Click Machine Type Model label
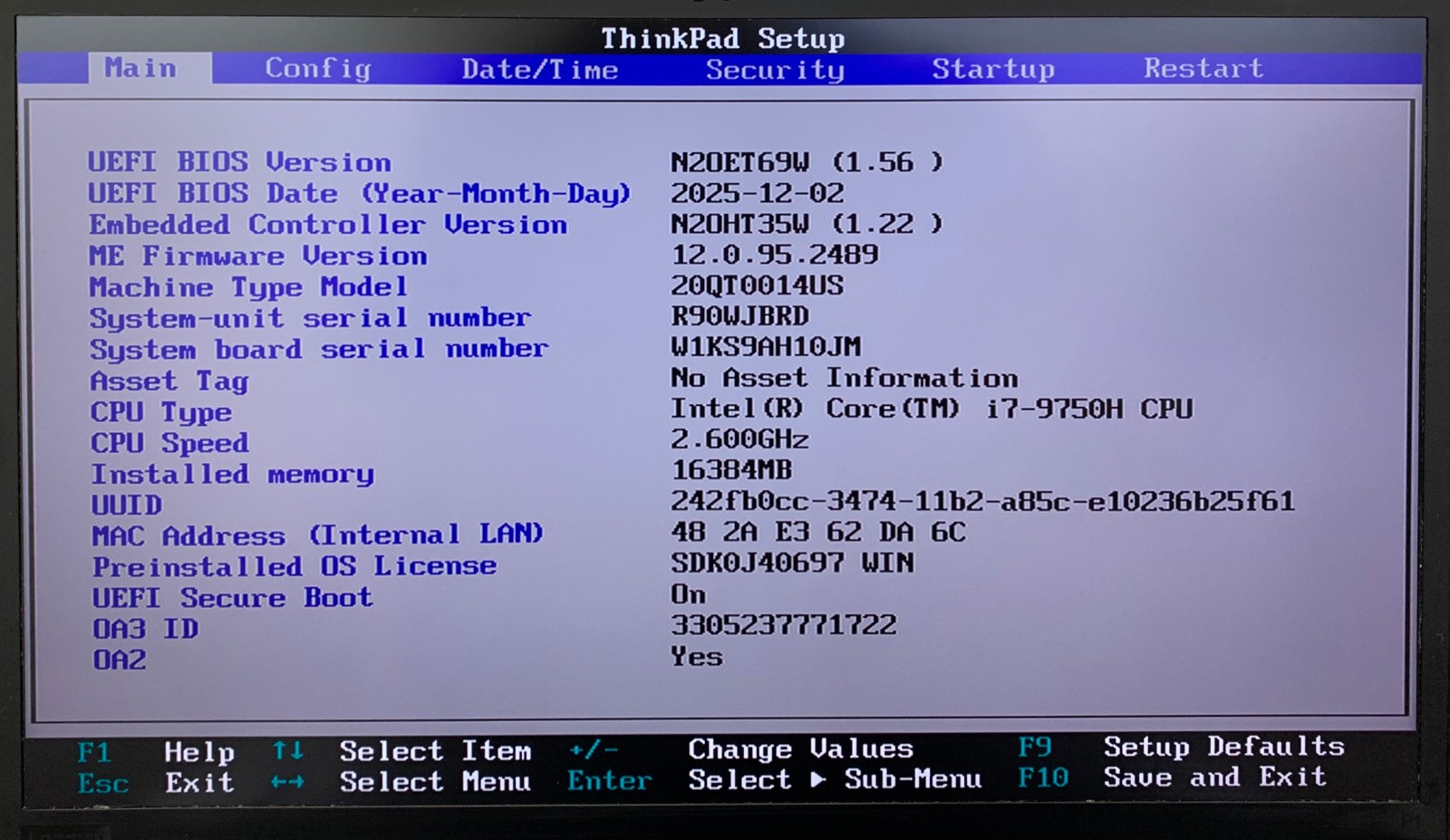 click(248, 288)
